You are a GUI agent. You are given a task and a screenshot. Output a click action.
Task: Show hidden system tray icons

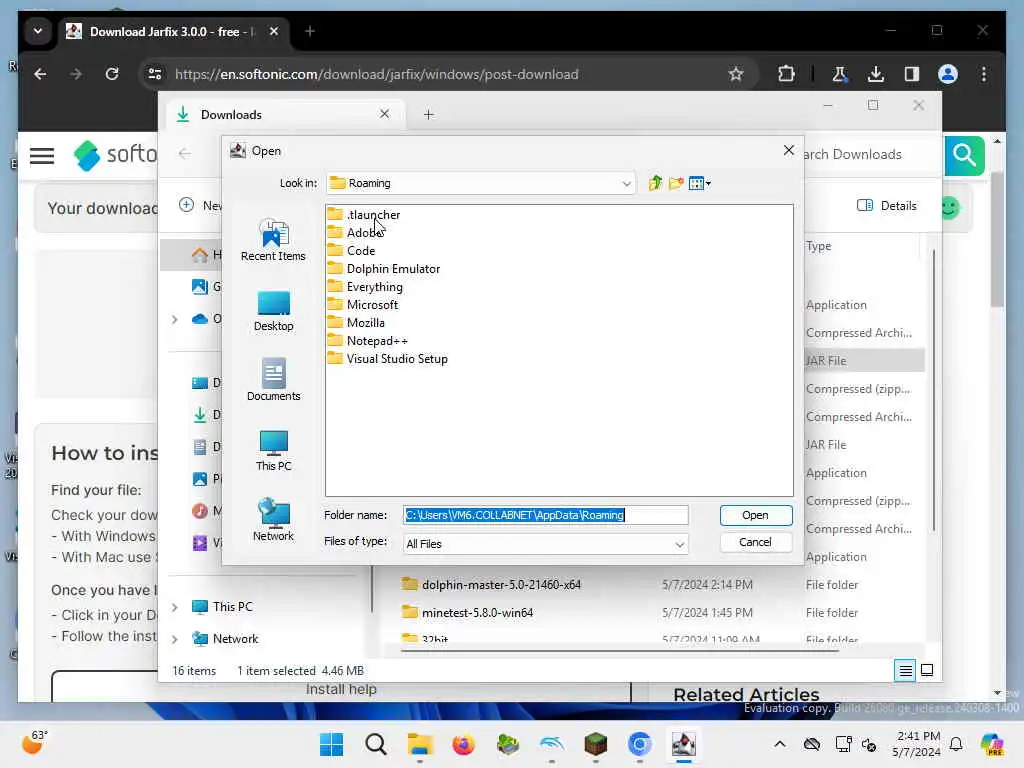tap(780, 744)
